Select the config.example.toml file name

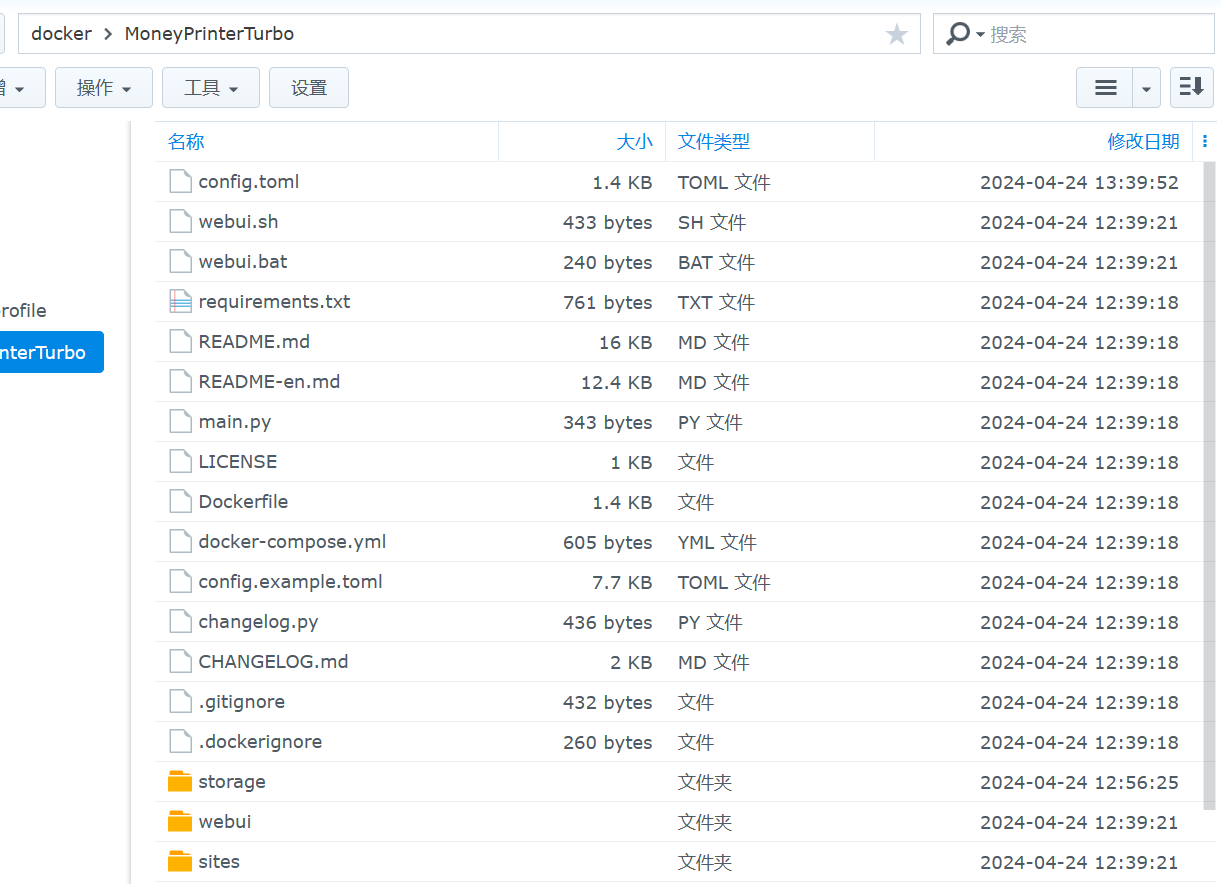pyautogui.click(x=290, y=582)
